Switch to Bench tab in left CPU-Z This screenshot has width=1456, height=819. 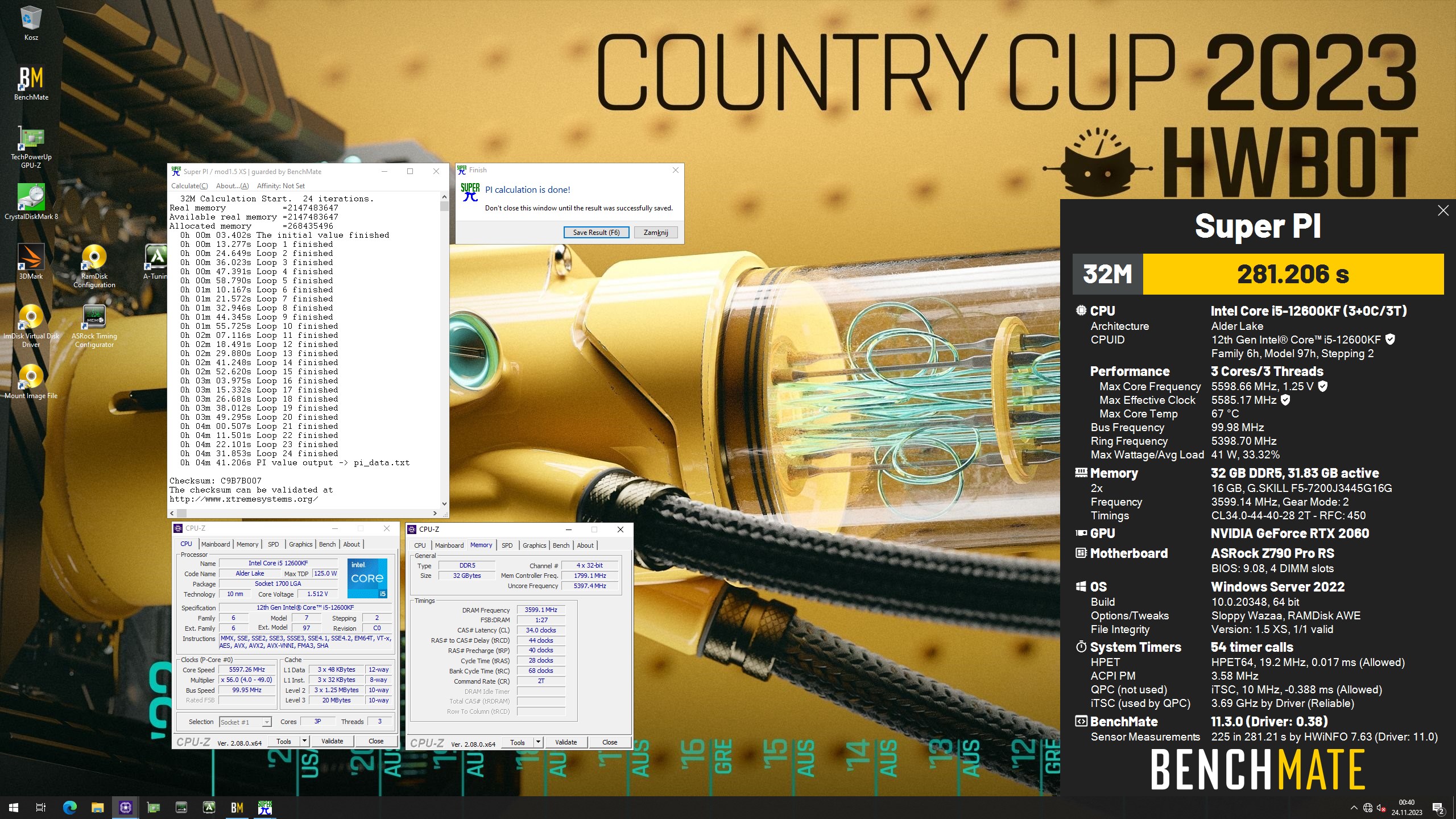(327, 544)
